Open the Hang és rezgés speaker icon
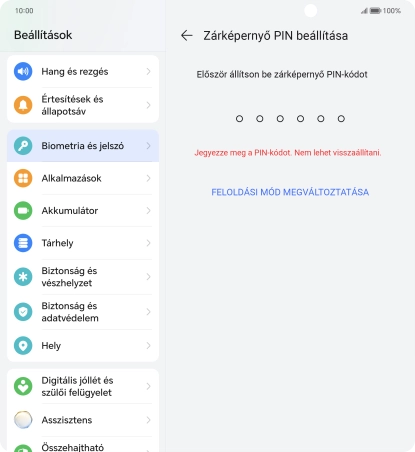Screen dimensions: 415x452 tap(23, 71)
